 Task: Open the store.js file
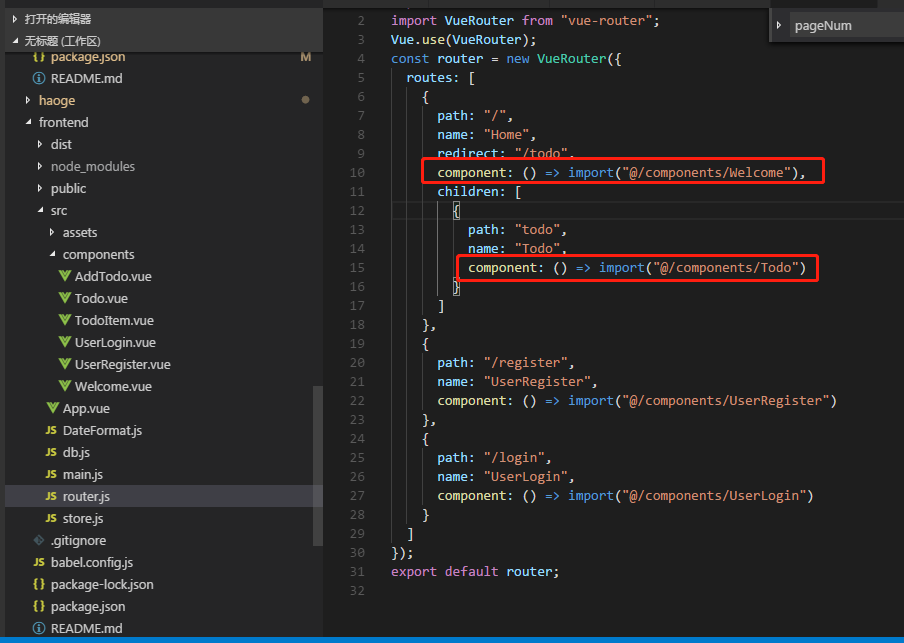(x=82, y=519)
